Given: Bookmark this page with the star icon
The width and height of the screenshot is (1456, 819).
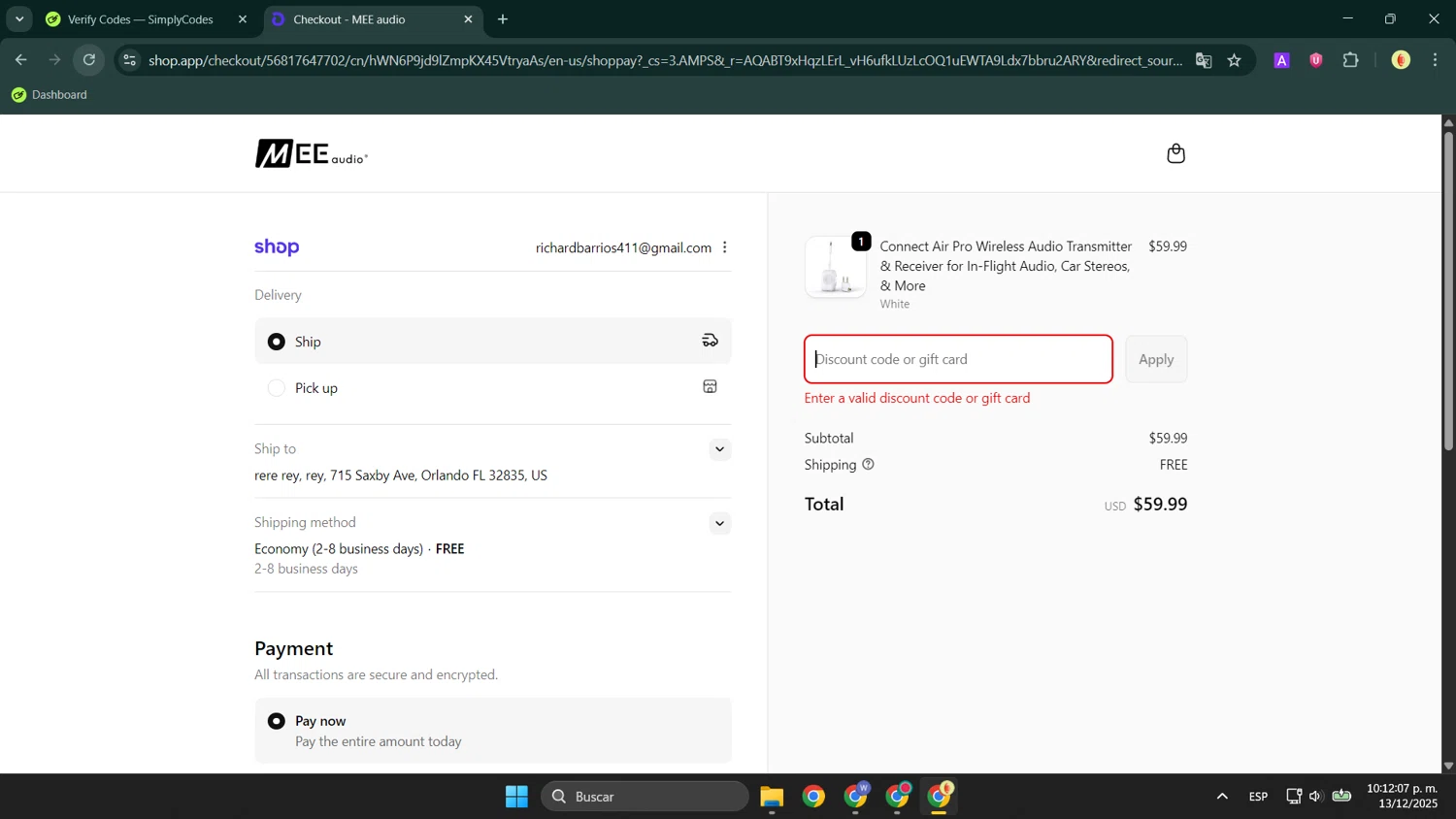Looking at the screenshot, I should click(1234, 60).
